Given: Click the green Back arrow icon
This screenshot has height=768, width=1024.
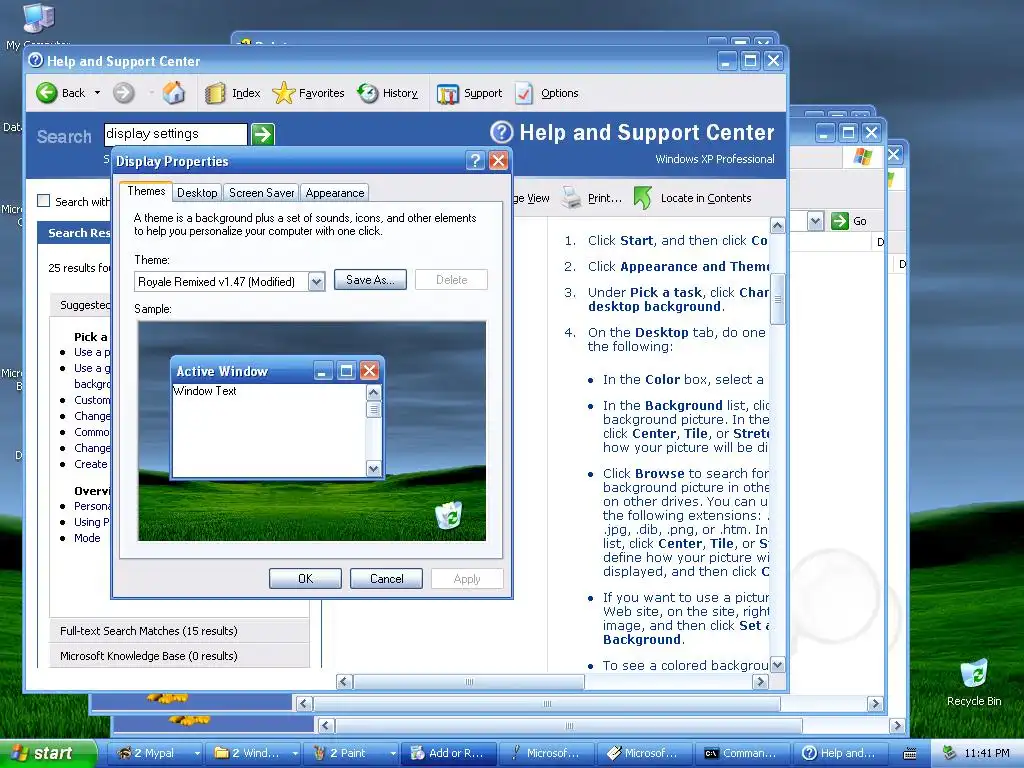Looking at the screenshot, I should [x=46, y=93].
